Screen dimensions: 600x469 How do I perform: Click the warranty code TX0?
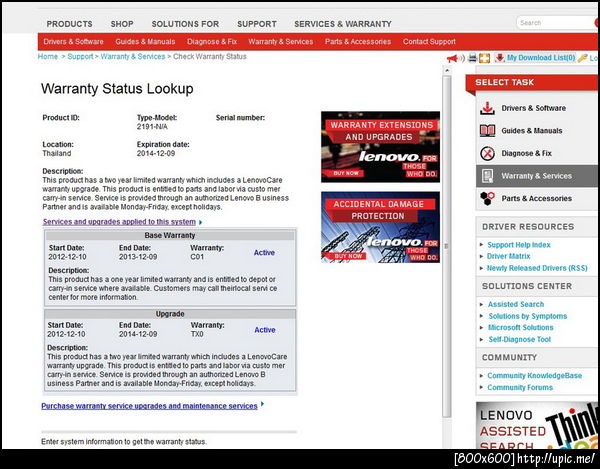click(197, 334)
